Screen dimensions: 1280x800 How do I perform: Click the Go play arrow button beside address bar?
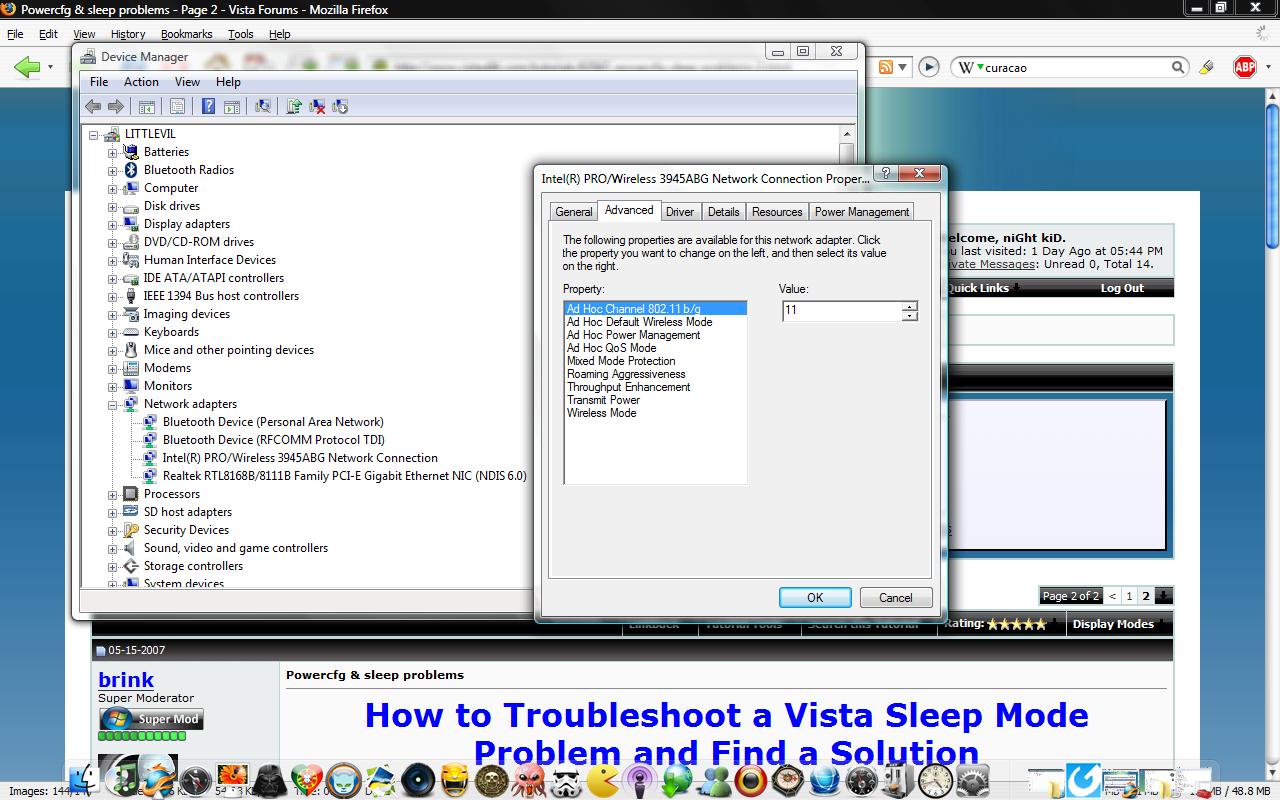(x=929, y=67)
